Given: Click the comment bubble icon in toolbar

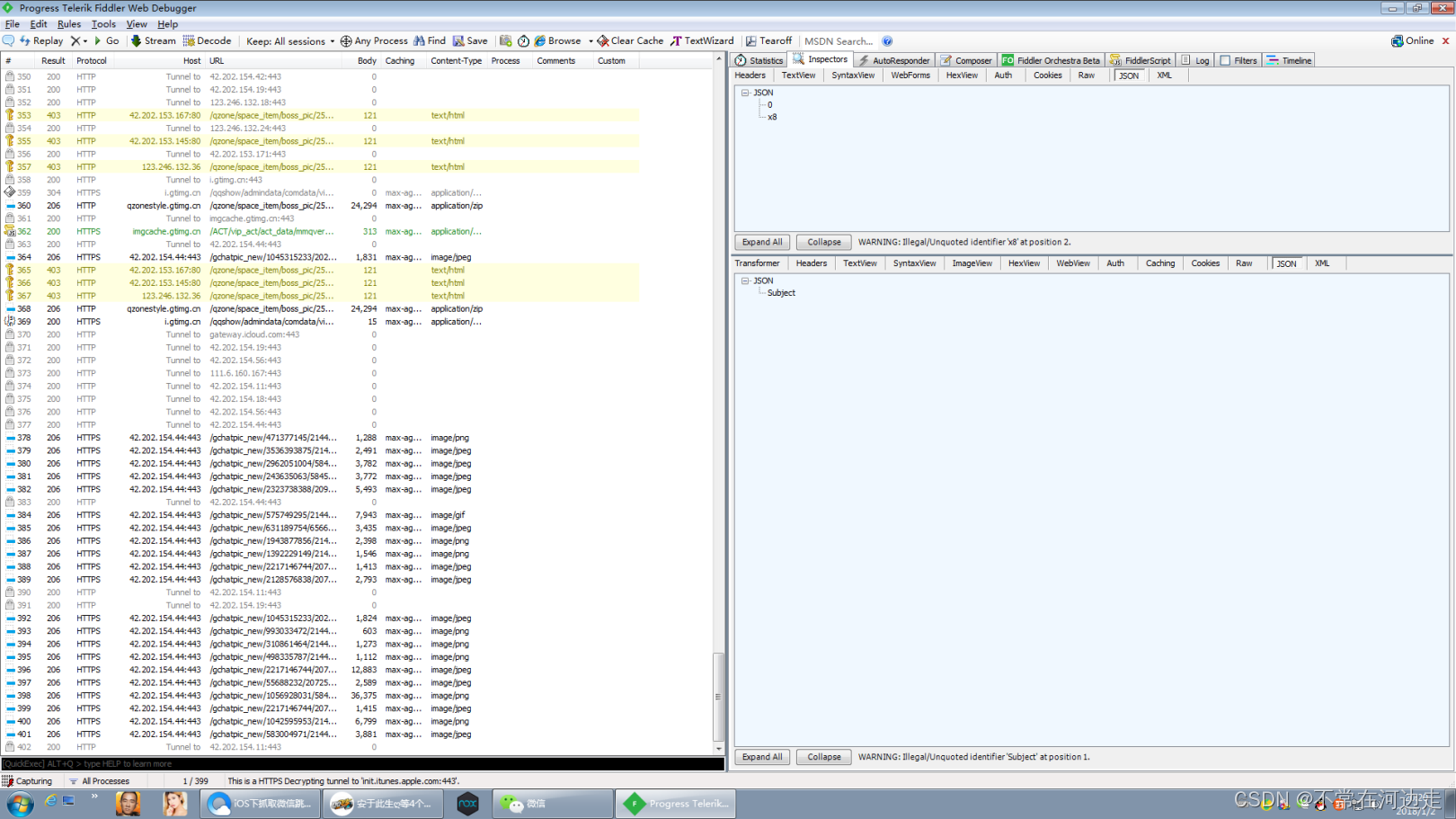Looking at the screenshot, I should click(x=8, y=41).
